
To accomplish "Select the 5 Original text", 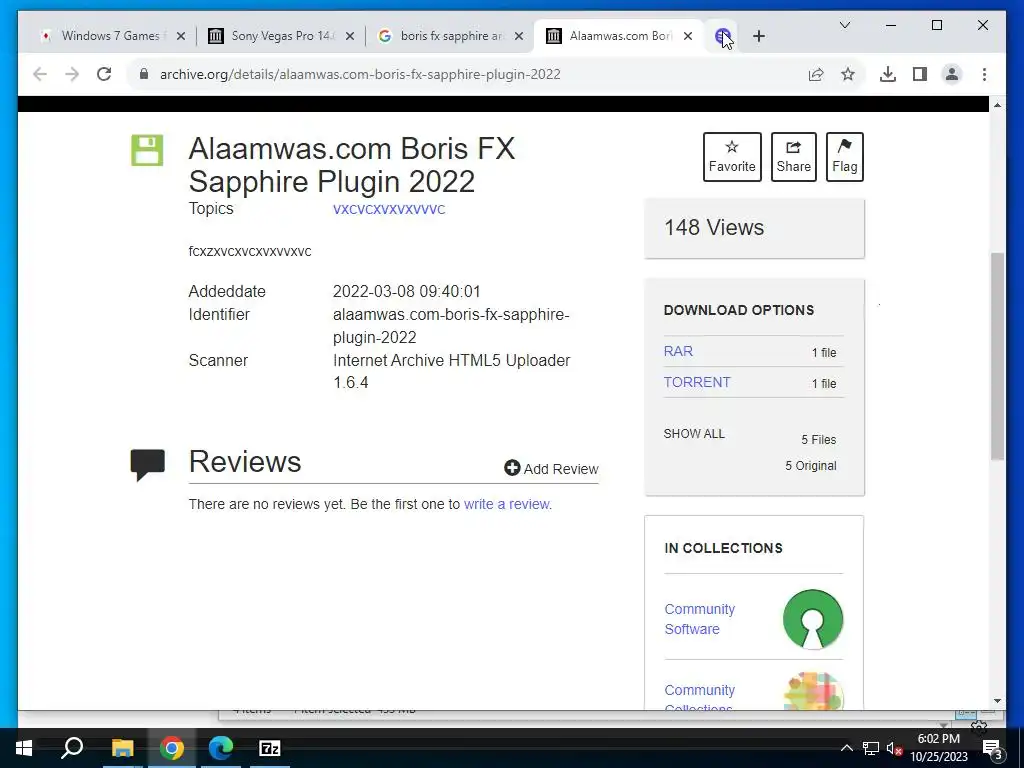I will click(810, 466).
